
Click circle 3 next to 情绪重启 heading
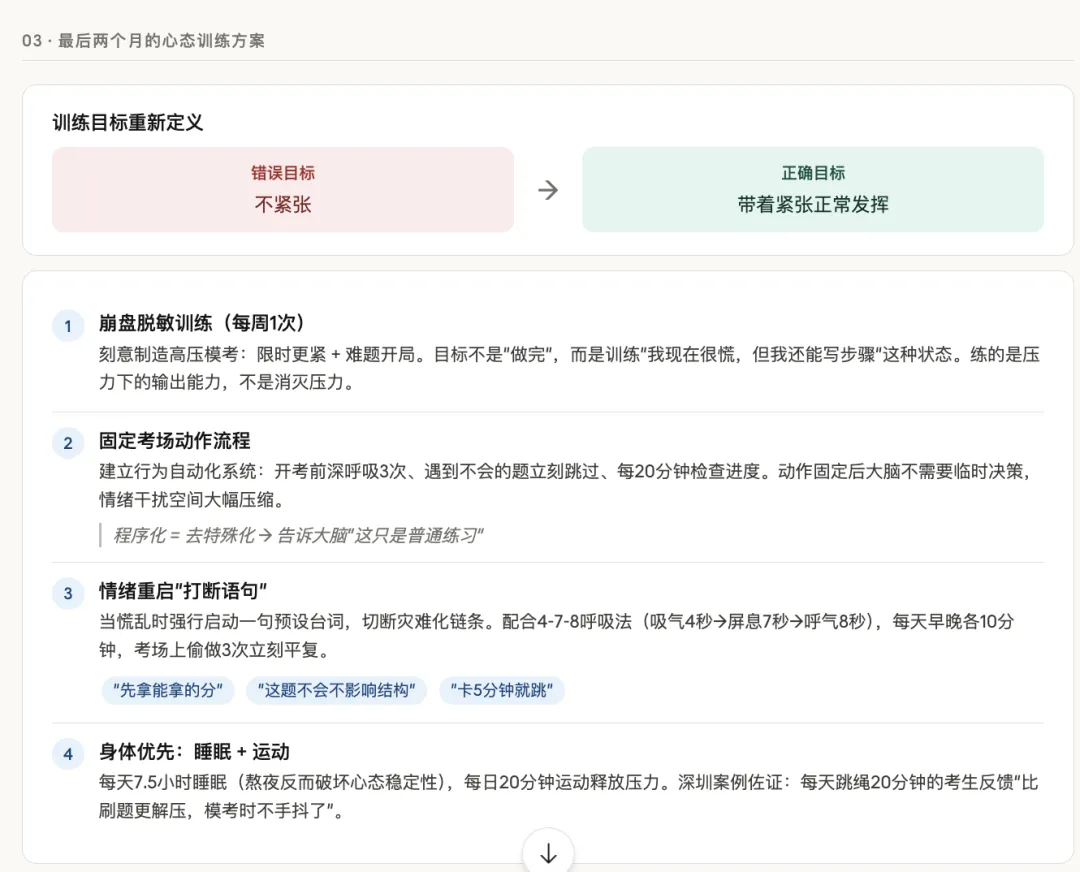[67, 593]
